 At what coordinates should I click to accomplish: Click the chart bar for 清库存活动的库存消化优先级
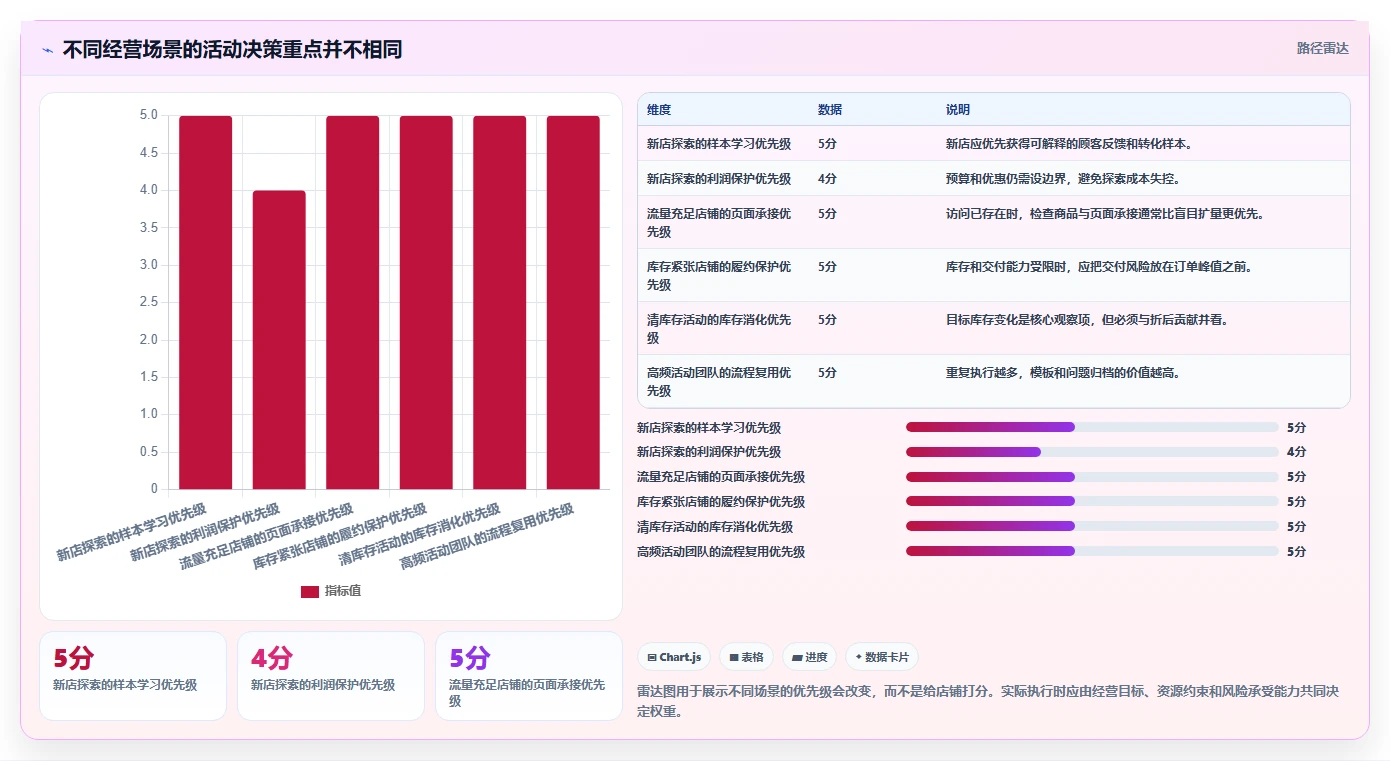click(x=500, y=302)
